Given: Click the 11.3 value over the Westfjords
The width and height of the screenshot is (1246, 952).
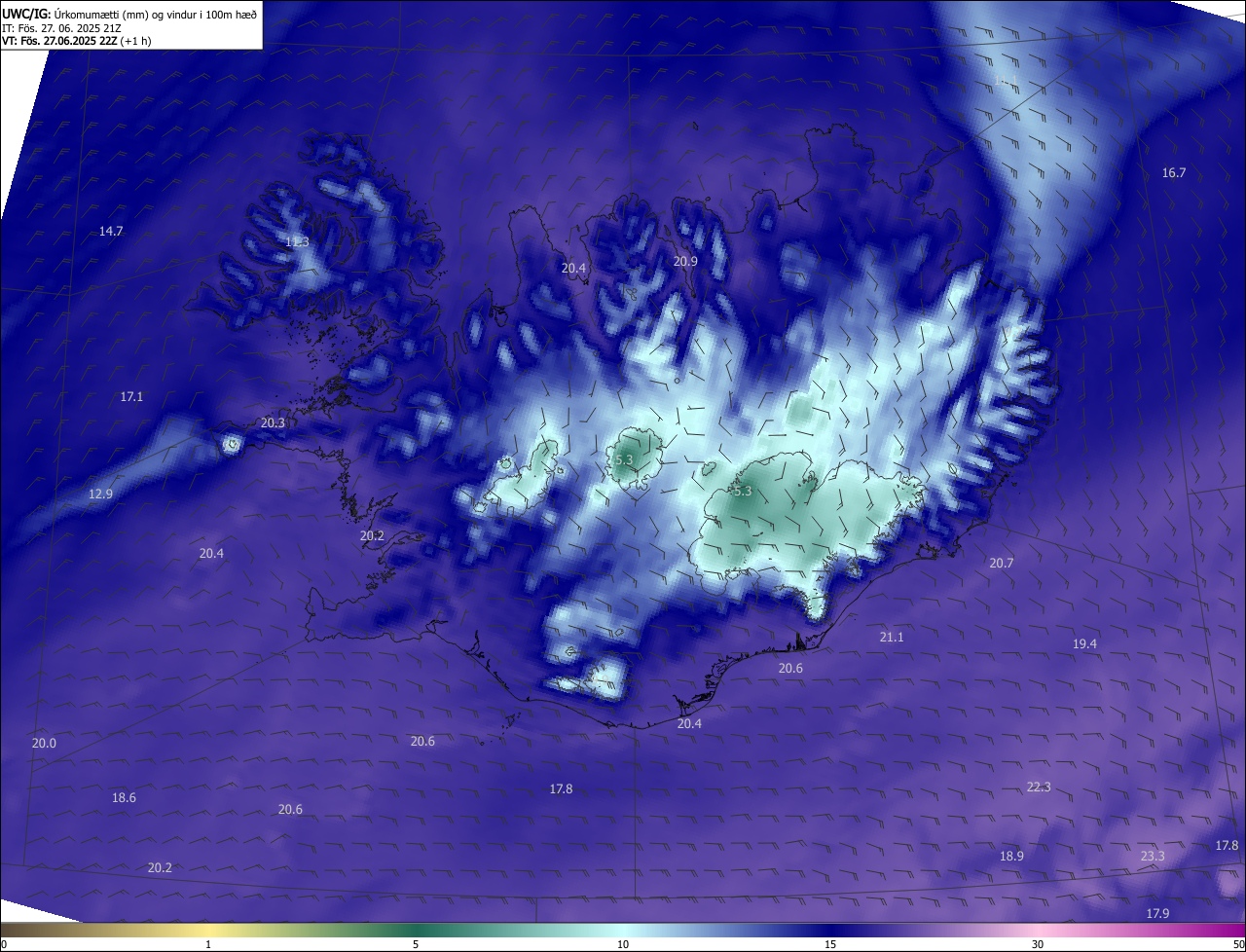Looking at the screenshot, I should point(297,242).
